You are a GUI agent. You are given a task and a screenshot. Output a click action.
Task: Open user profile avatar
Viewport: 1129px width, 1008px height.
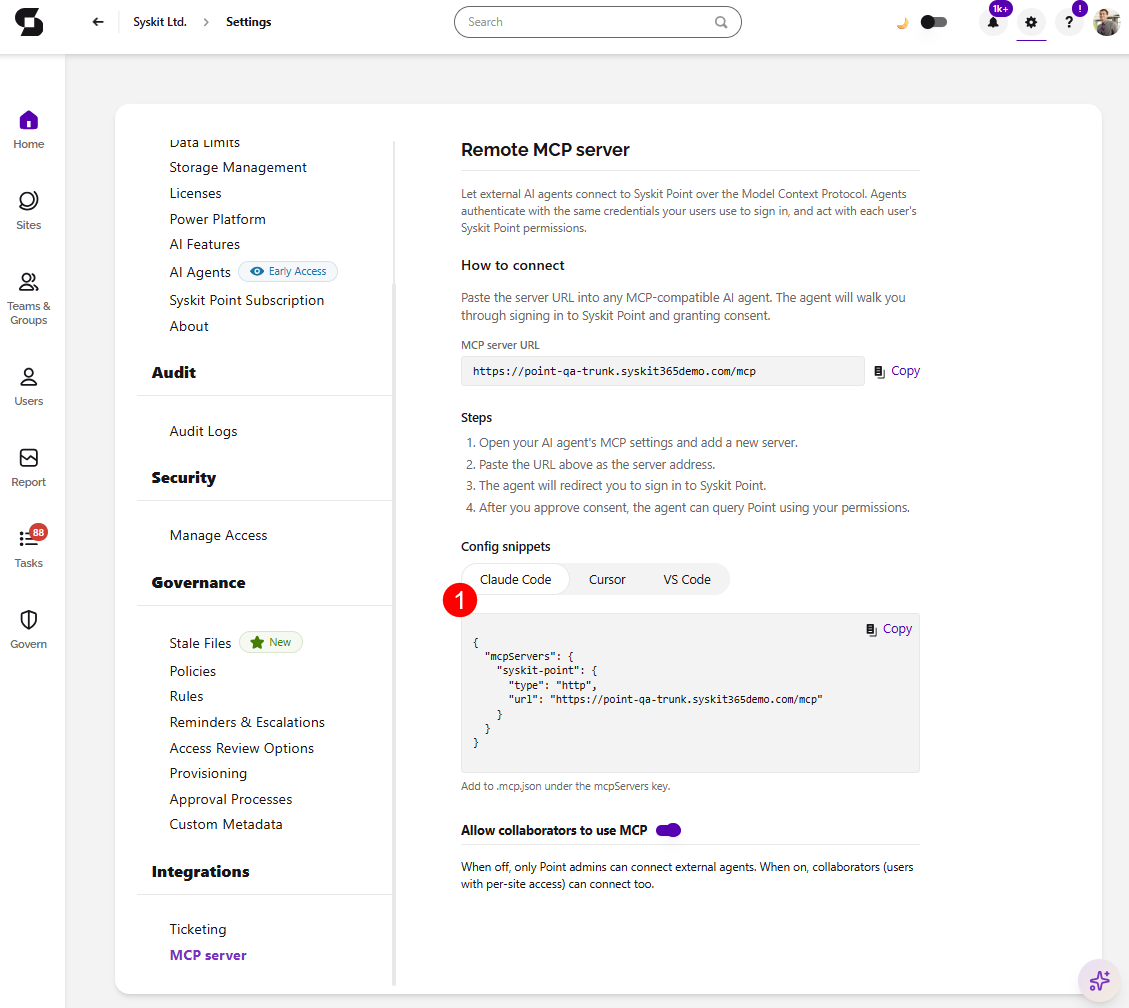click(1106, 22)
